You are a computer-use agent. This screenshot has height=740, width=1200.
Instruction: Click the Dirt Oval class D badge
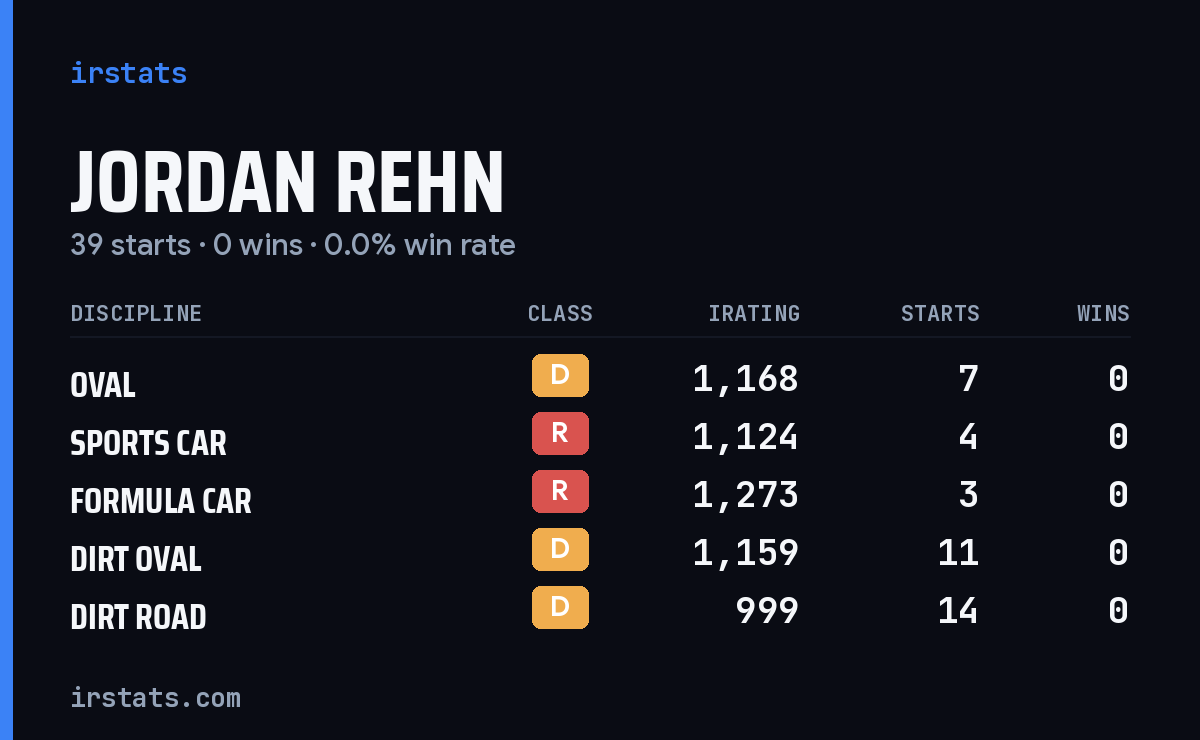(x=560, y=549)
